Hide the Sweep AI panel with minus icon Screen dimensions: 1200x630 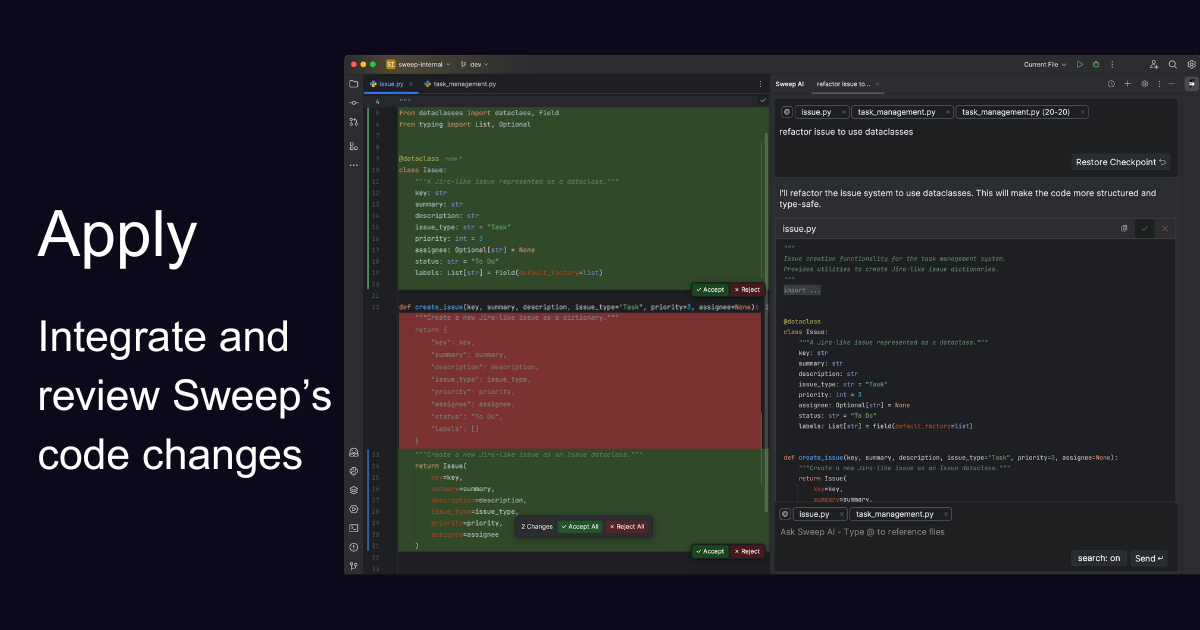tap(1171, 84)
